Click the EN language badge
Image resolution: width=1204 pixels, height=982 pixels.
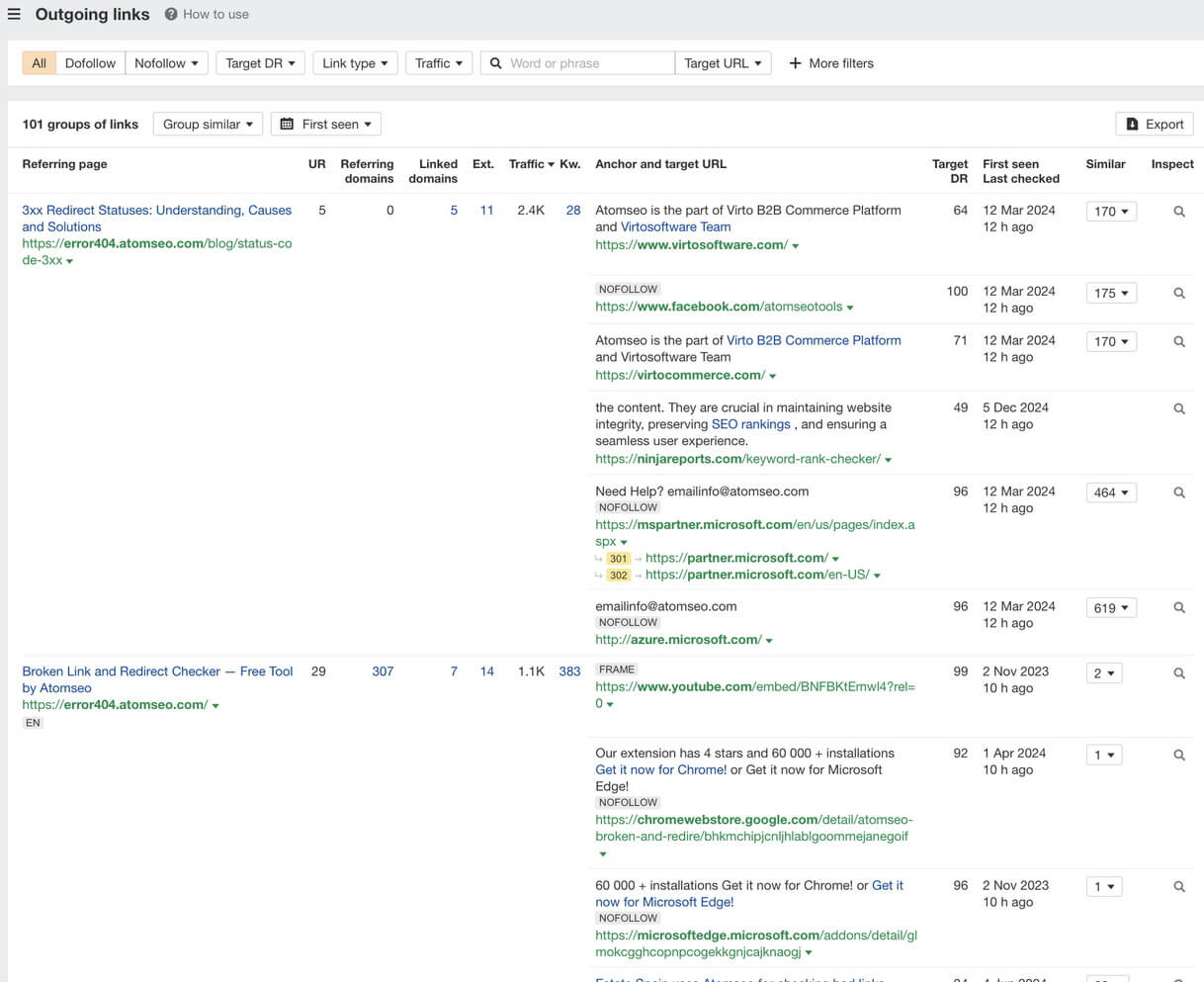coord(33,723)
